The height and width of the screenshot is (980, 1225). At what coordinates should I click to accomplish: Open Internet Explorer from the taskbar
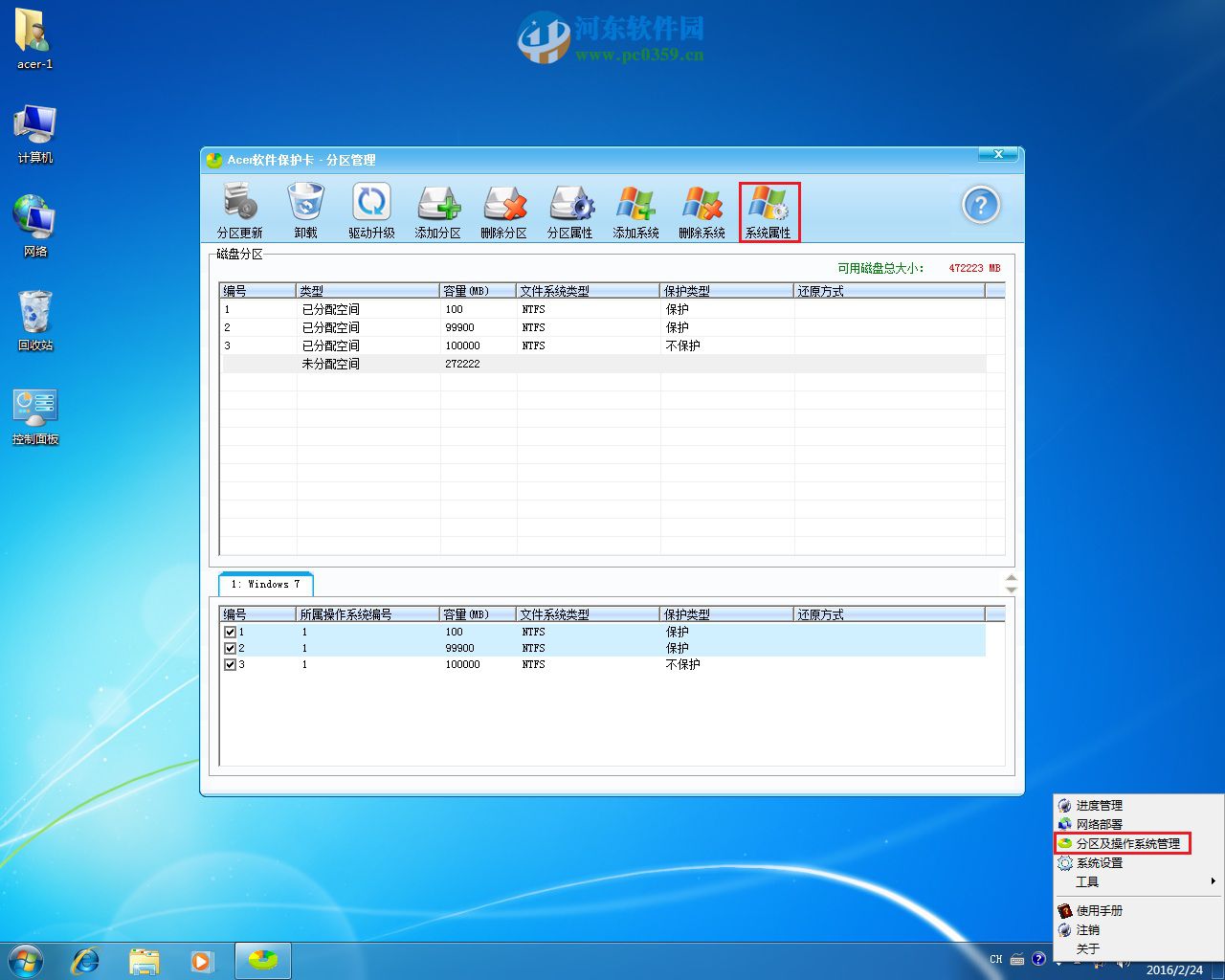tap(86, 960)
